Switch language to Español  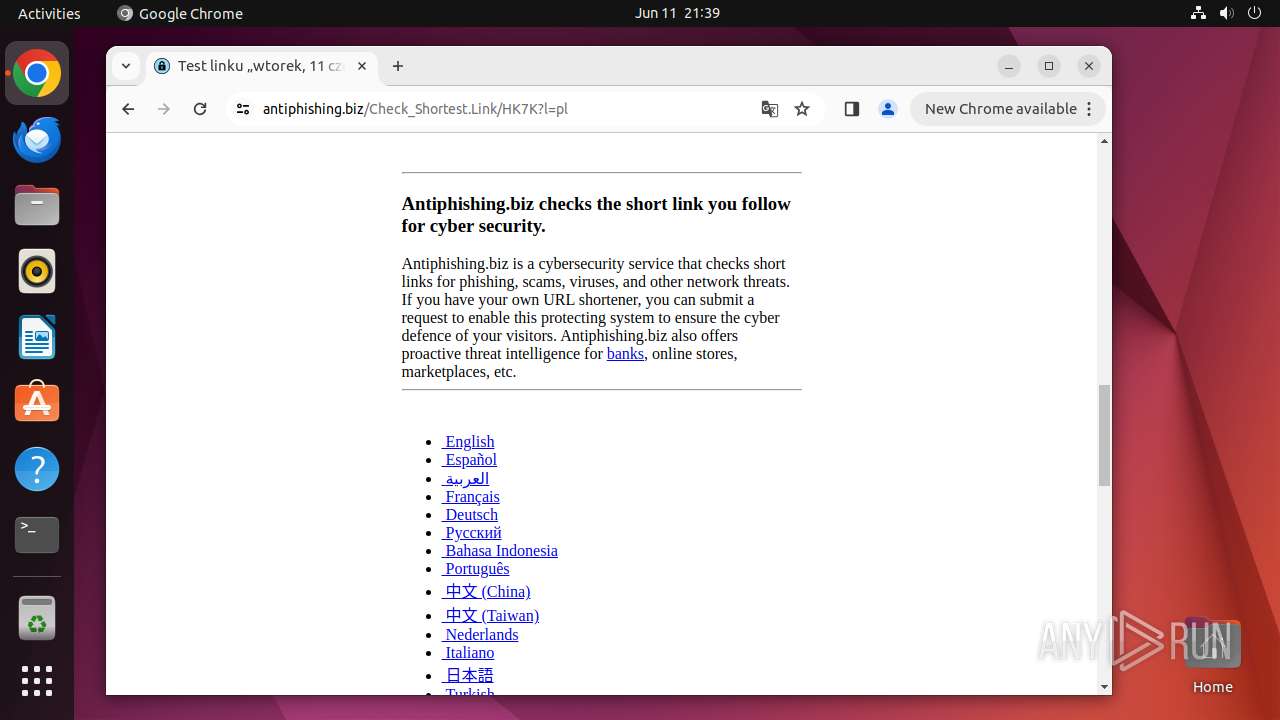point(470,459)
